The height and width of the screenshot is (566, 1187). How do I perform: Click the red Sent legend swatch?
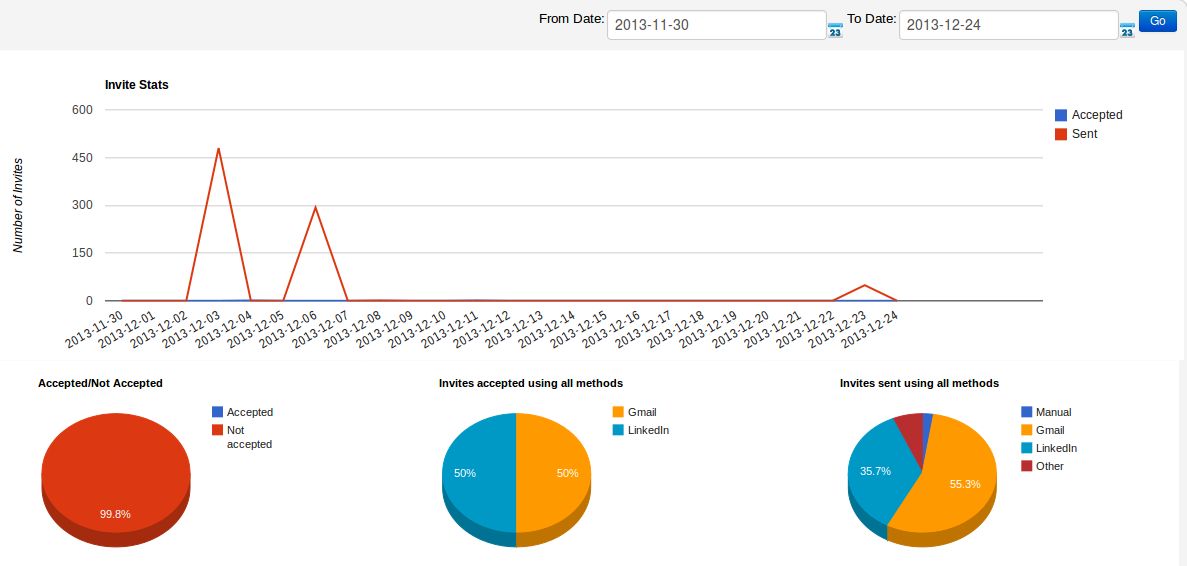coord(1061,134)
